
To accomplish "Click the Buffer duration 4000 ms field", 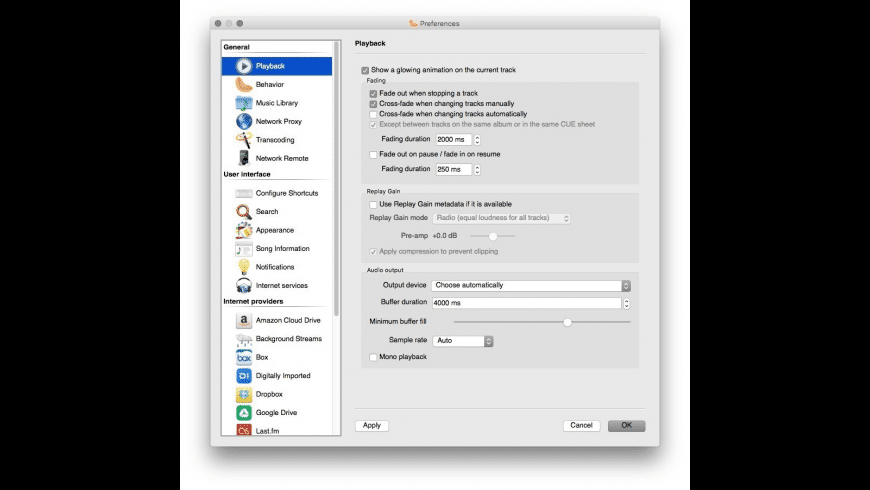I will [527, 303].
